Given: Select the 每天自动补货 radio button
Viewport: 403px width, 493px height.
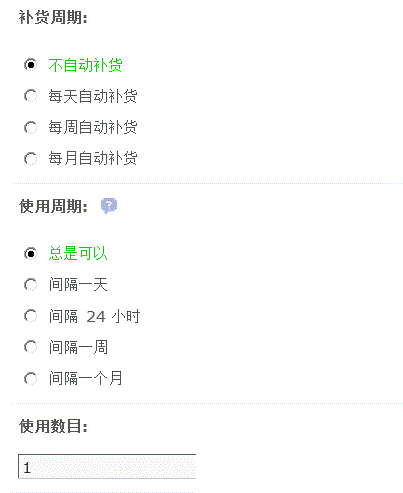Looking at the screenshot, I should point(30,96).
